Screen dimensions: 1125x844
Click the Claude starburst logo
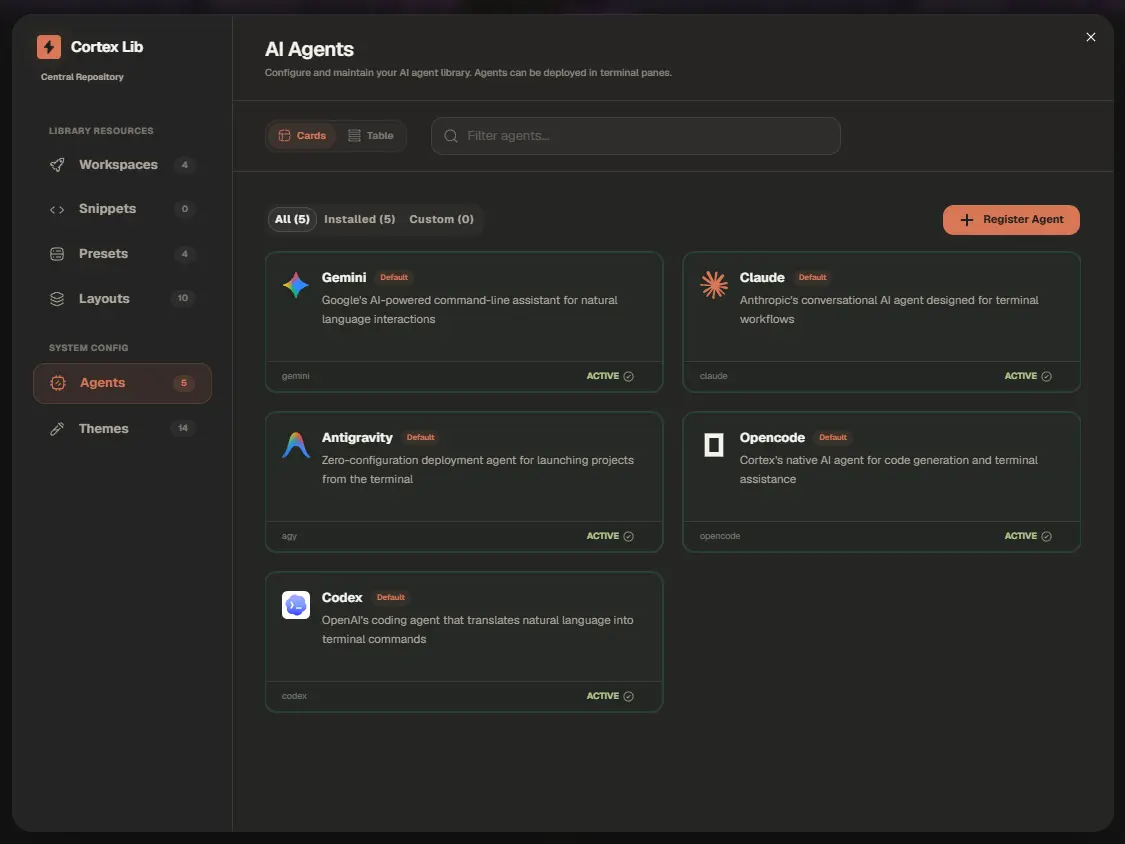click(714, 285)
